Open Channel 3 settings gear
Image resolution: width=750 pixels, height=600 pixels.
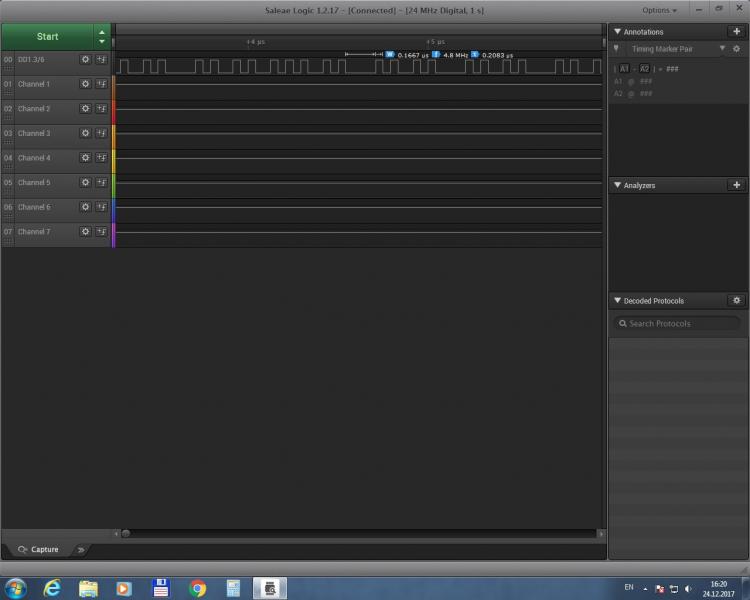click(x=85, y=133)
